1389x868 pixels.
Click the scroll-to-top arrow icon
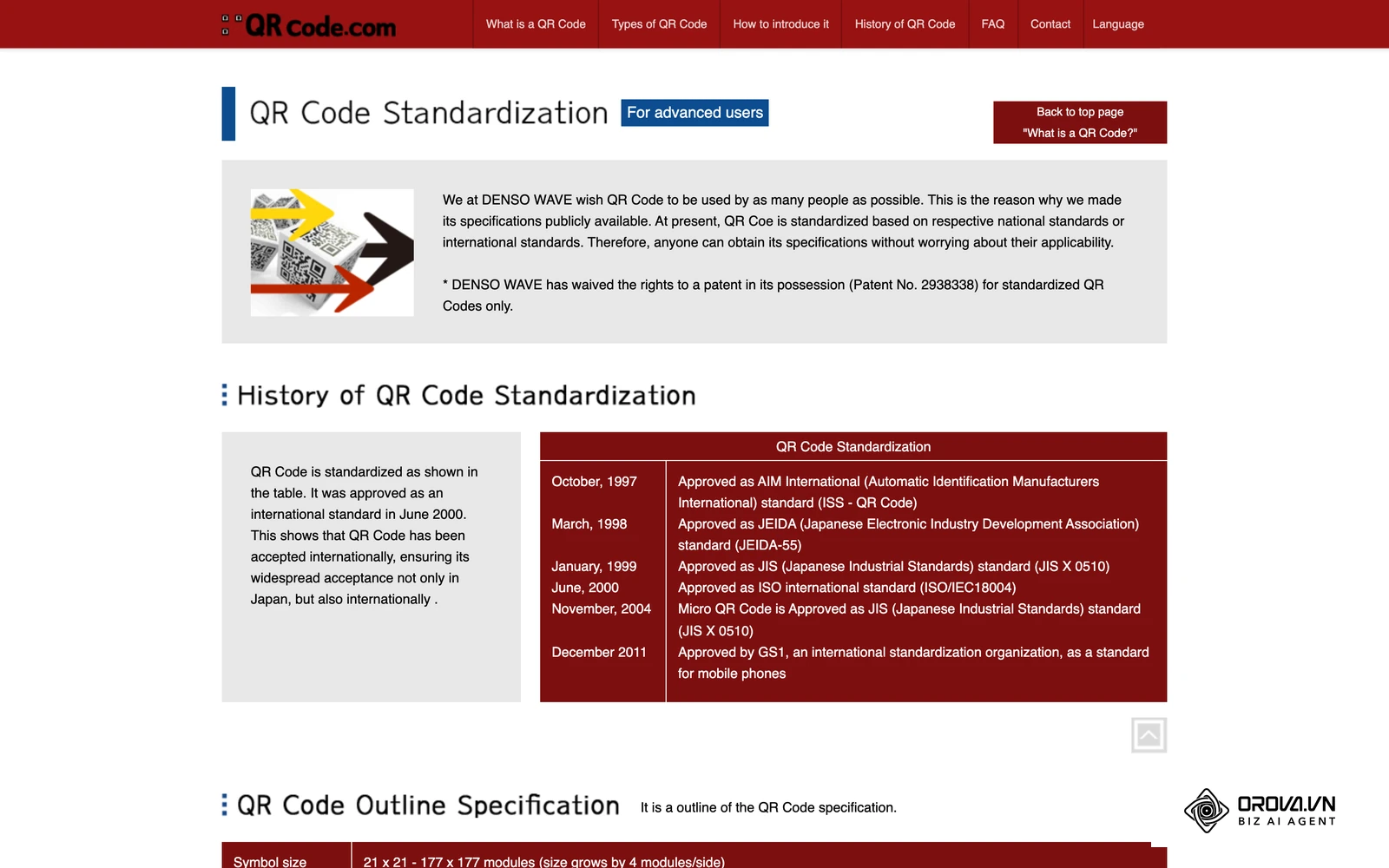(x=1149, y=735)
